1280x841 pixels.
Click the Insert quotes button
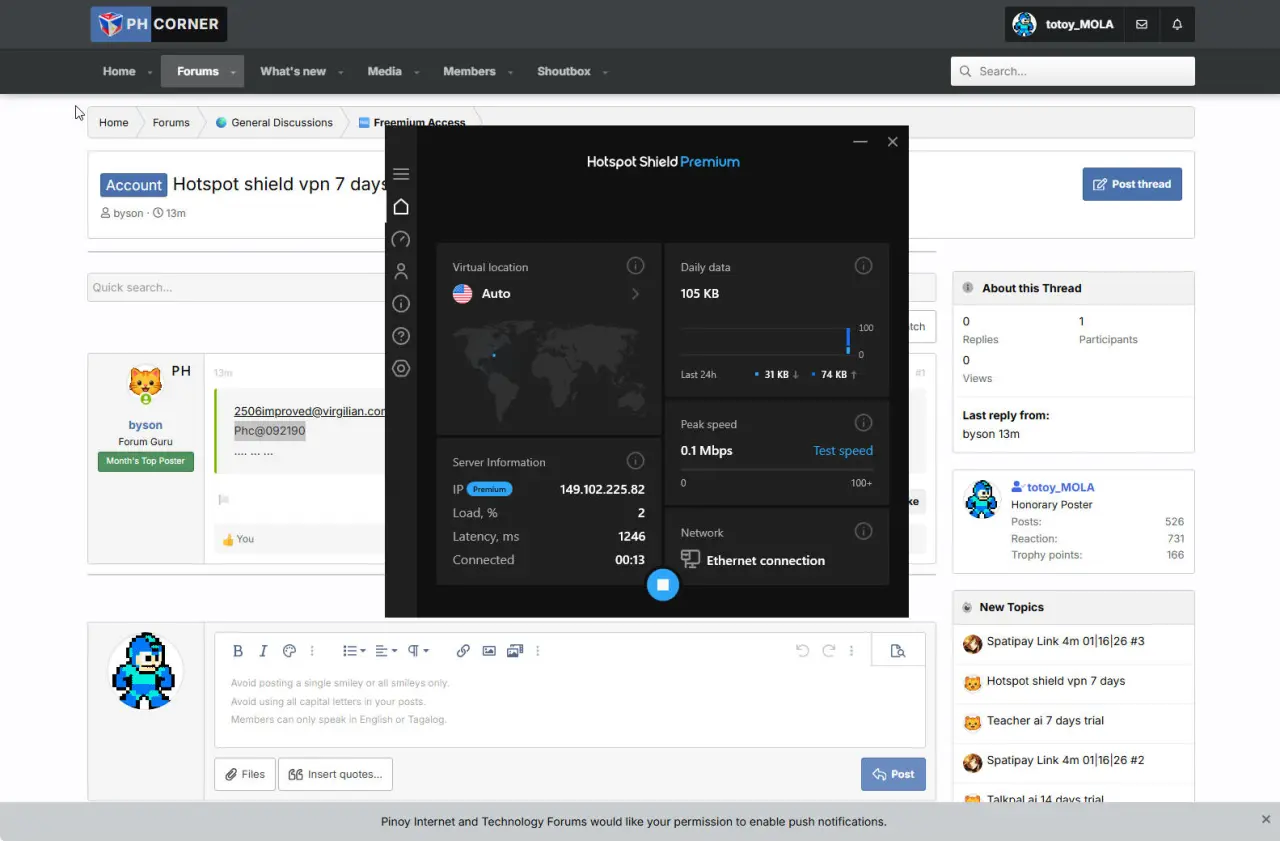tap(335, 774)
